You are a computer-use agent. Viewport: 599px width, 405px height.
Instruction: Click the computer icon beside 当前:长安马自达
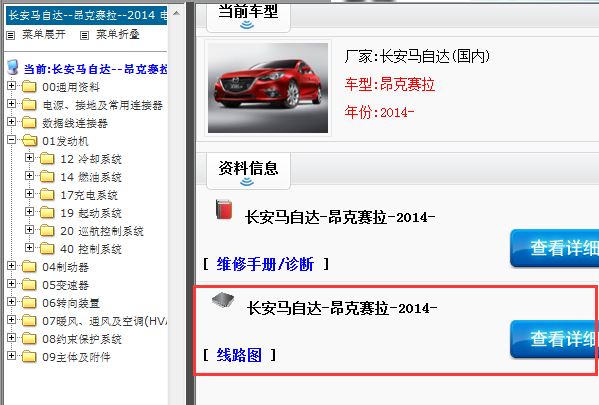(13, 67)
